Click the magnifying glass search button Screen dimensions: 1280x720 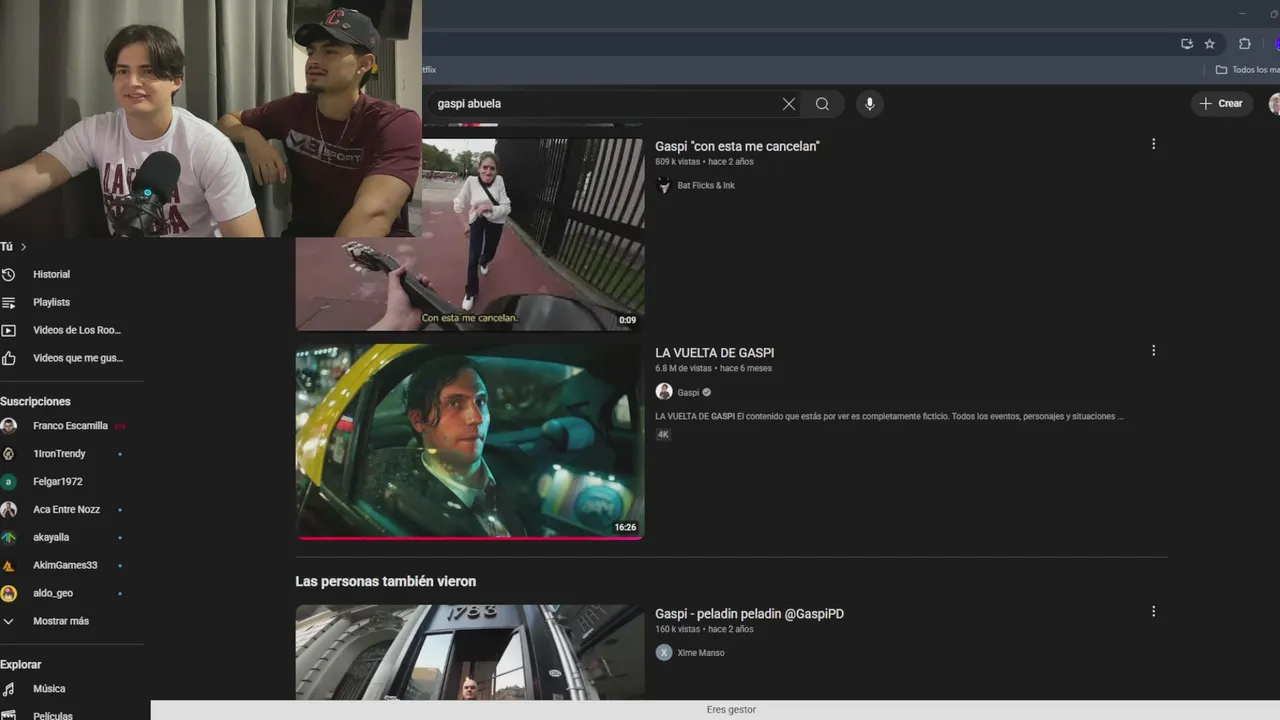click(x=822, y=104)
